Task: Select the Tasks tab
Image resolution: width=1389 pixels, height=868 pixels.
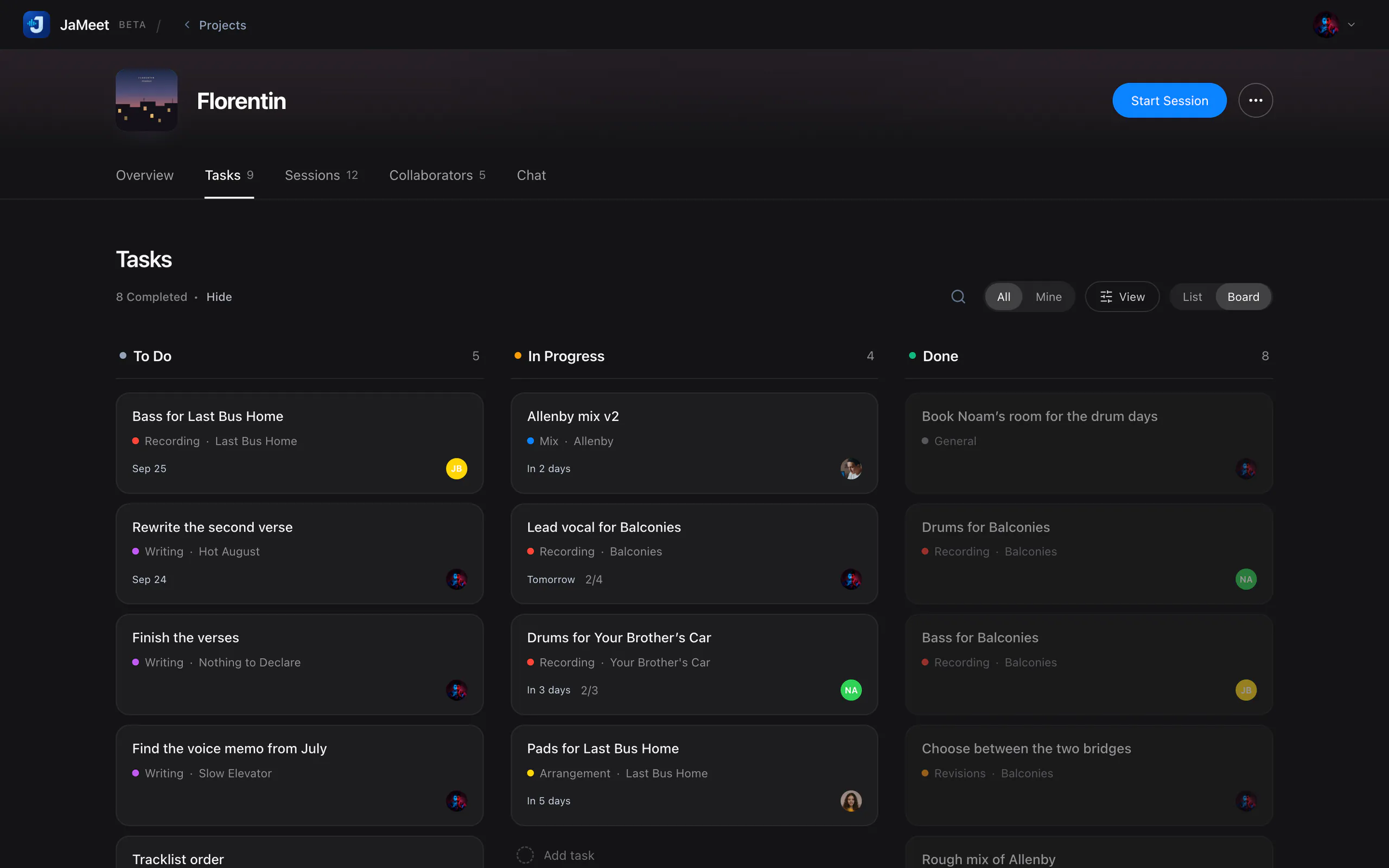Action: 229,175
